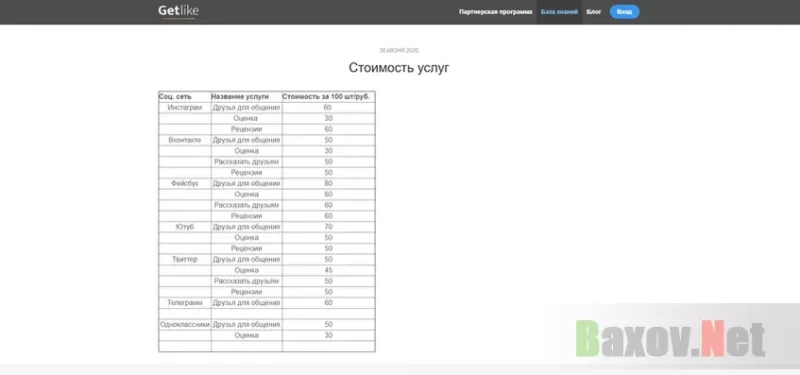Click the Соц. сеть column header
Screen dimensions: 800x375
coord(185,96)
